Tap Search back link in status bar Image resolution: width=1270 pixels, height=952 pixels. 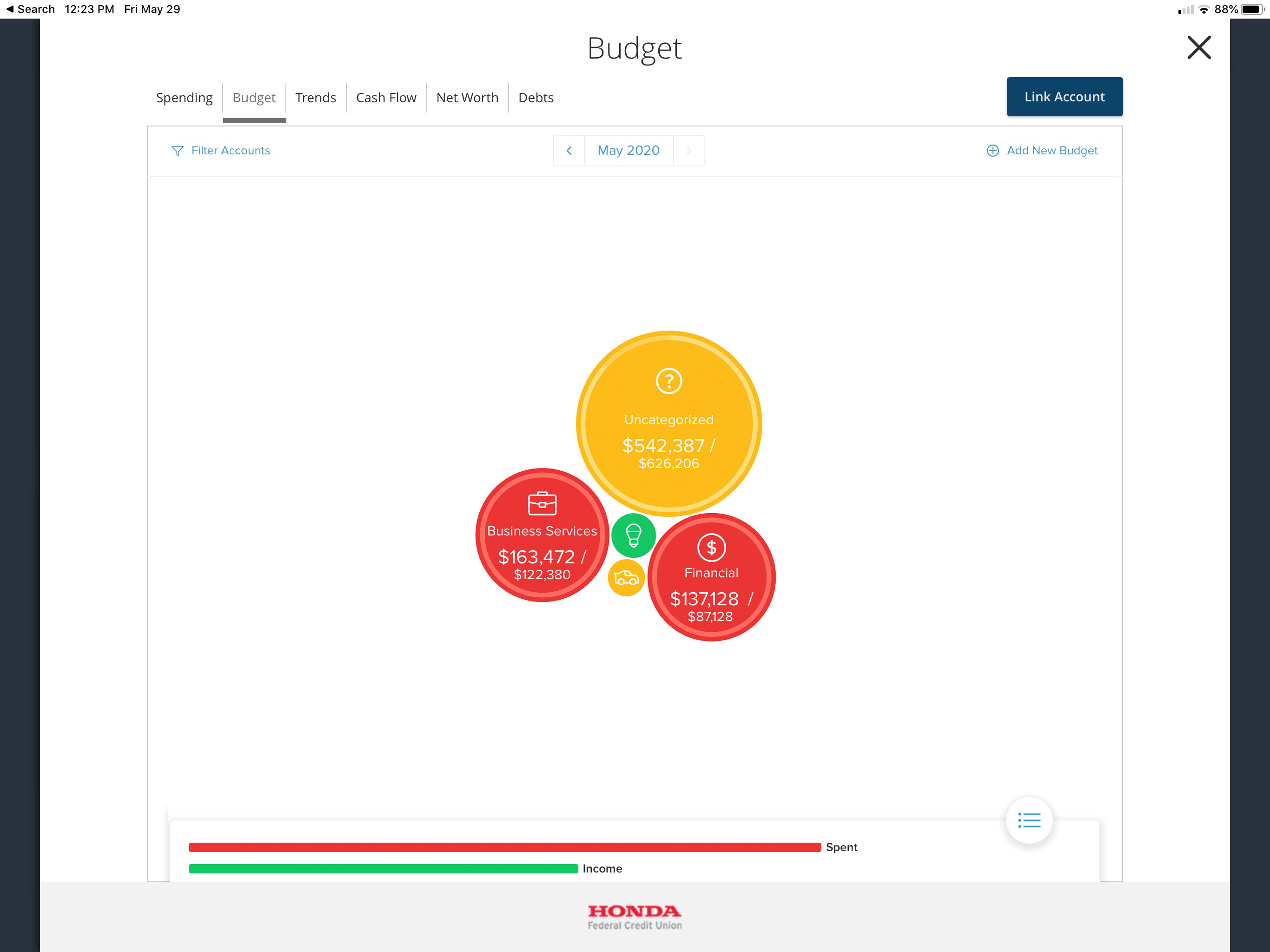(30, 9)
